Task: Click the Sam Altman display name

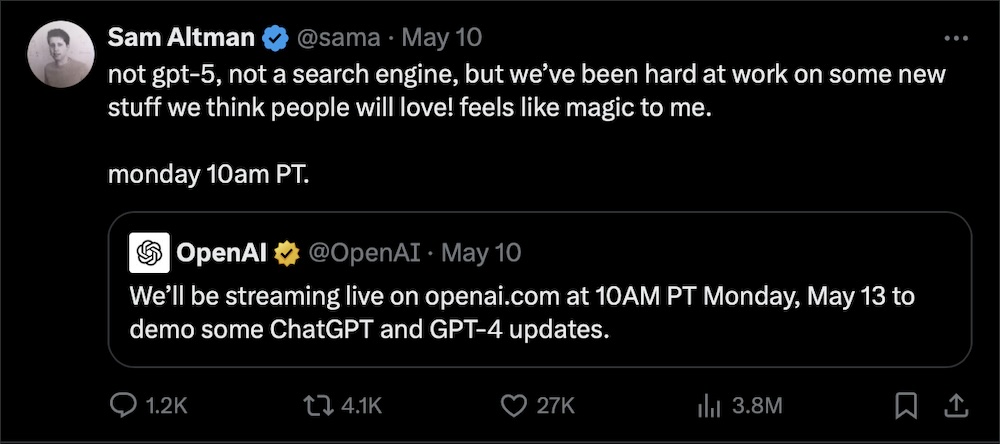Action: point(181,39)
